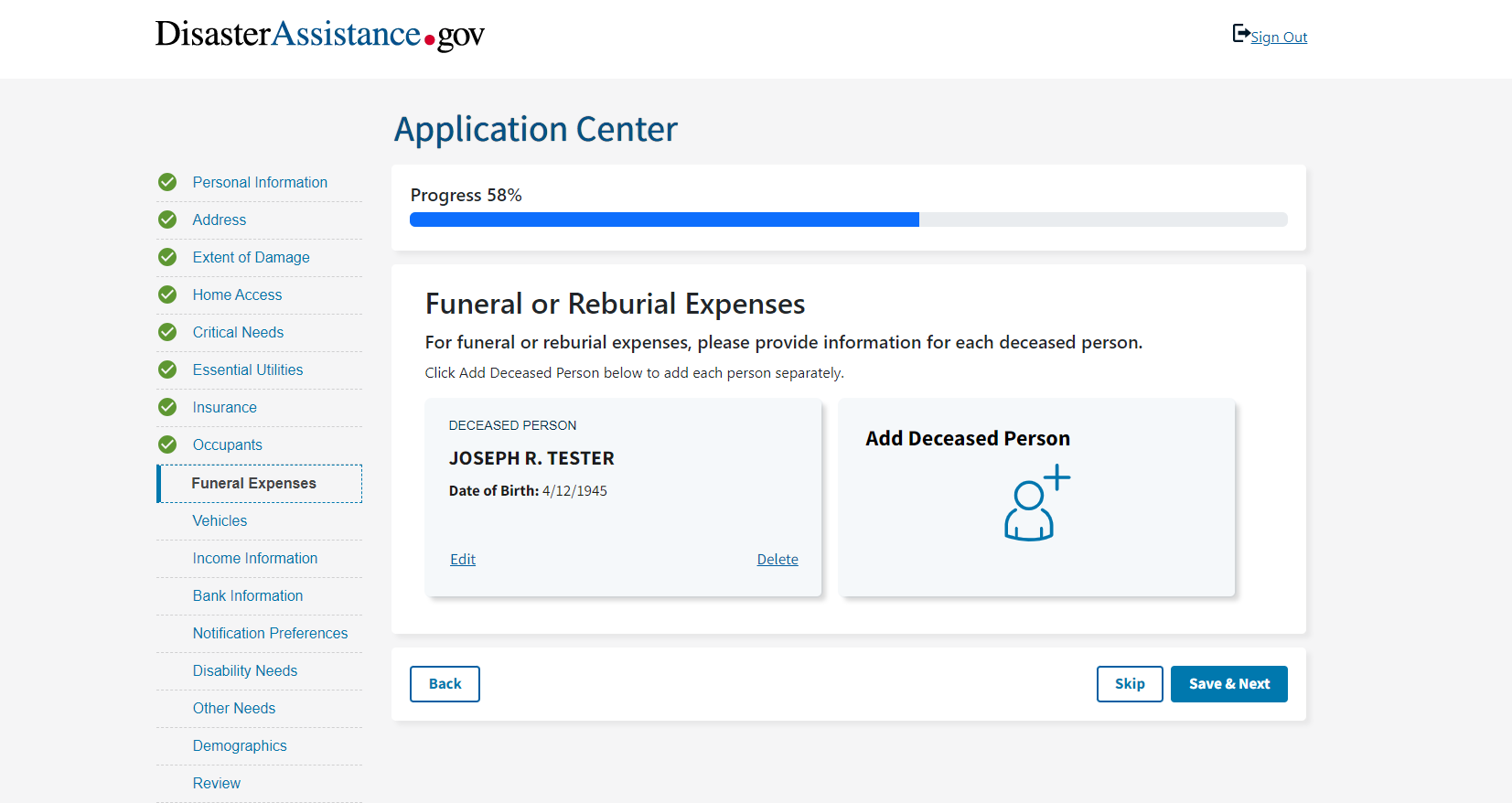1512x803 pixels.
Task: Click the blue progress bar
Action: coord(664,219)
